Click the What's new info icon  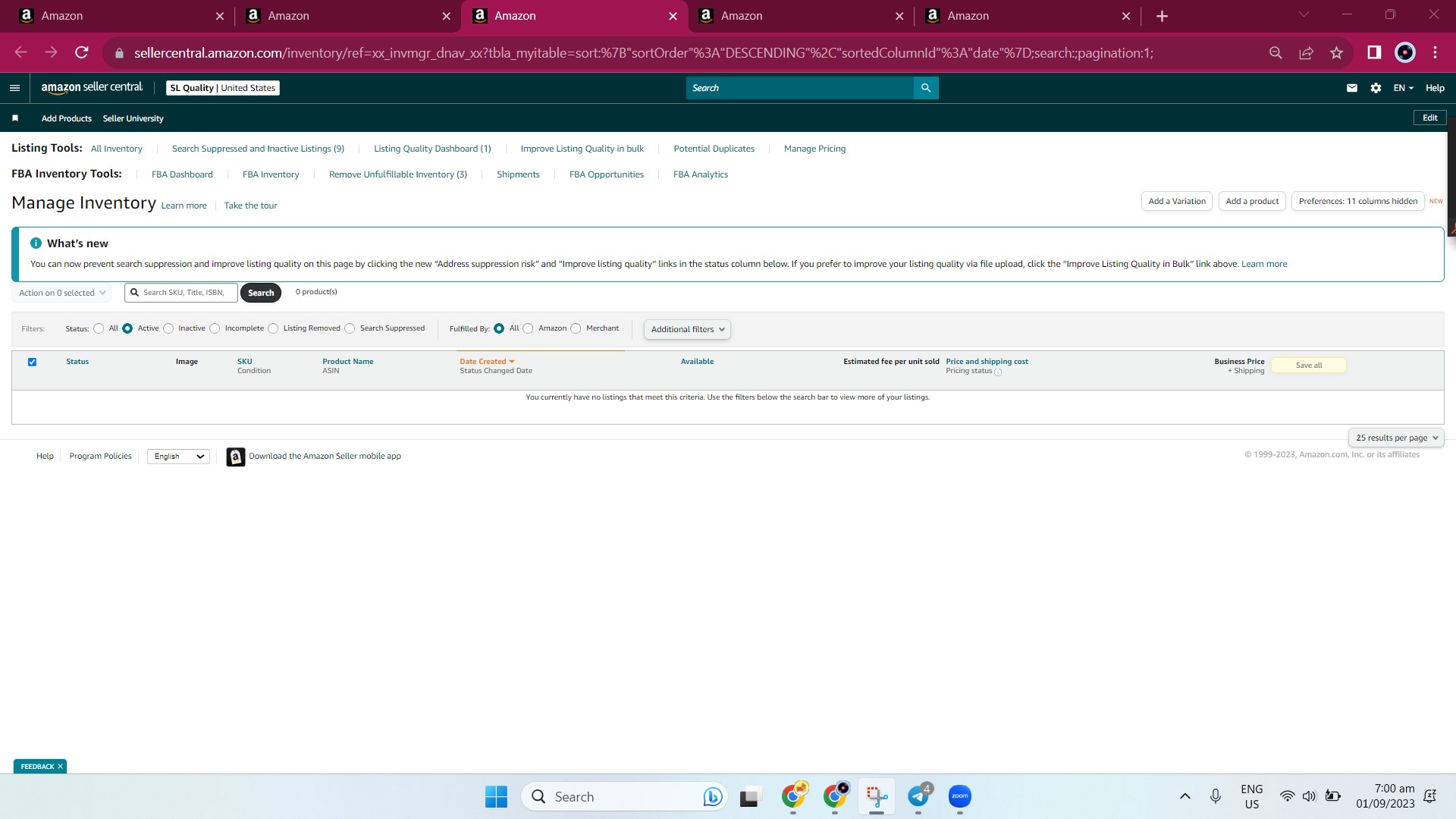coord(36,243)
